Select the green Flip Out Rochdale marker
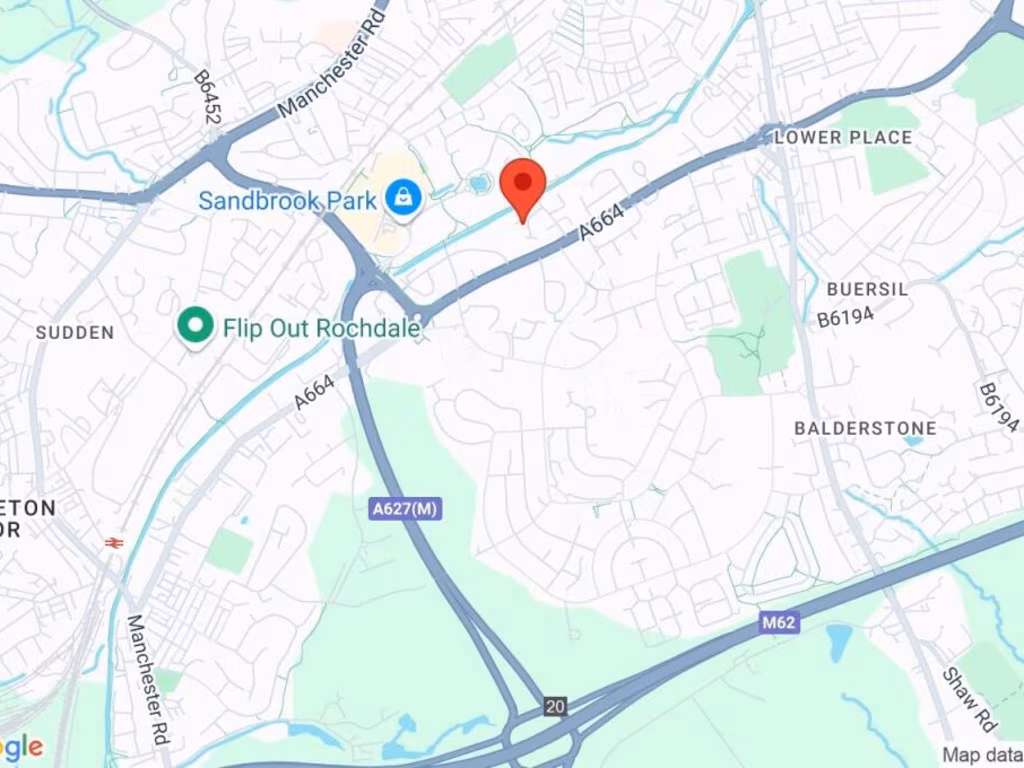The width and height of the screenshot is (1024, 768). (x=195, y=326)
